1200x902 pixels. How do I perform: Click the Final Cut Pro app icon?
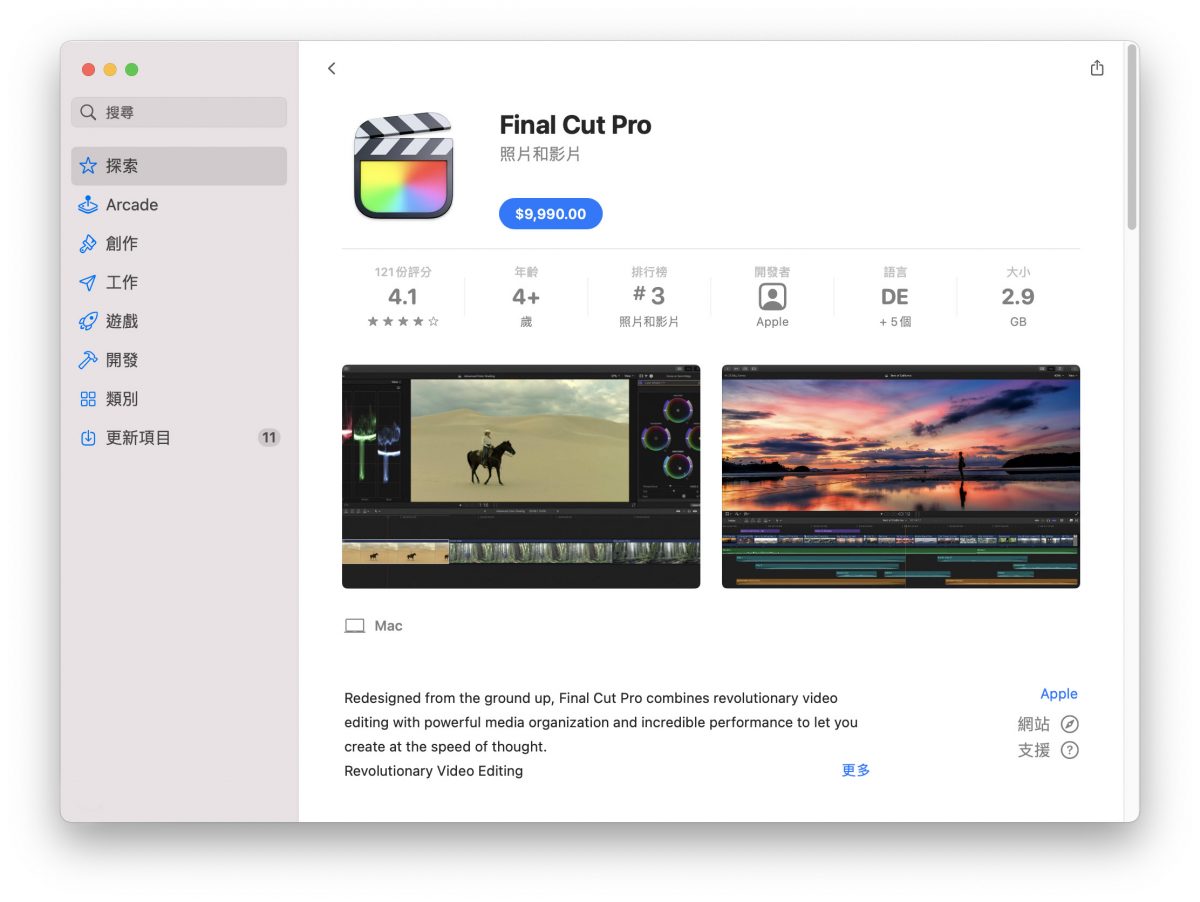[x=404, y=166]
